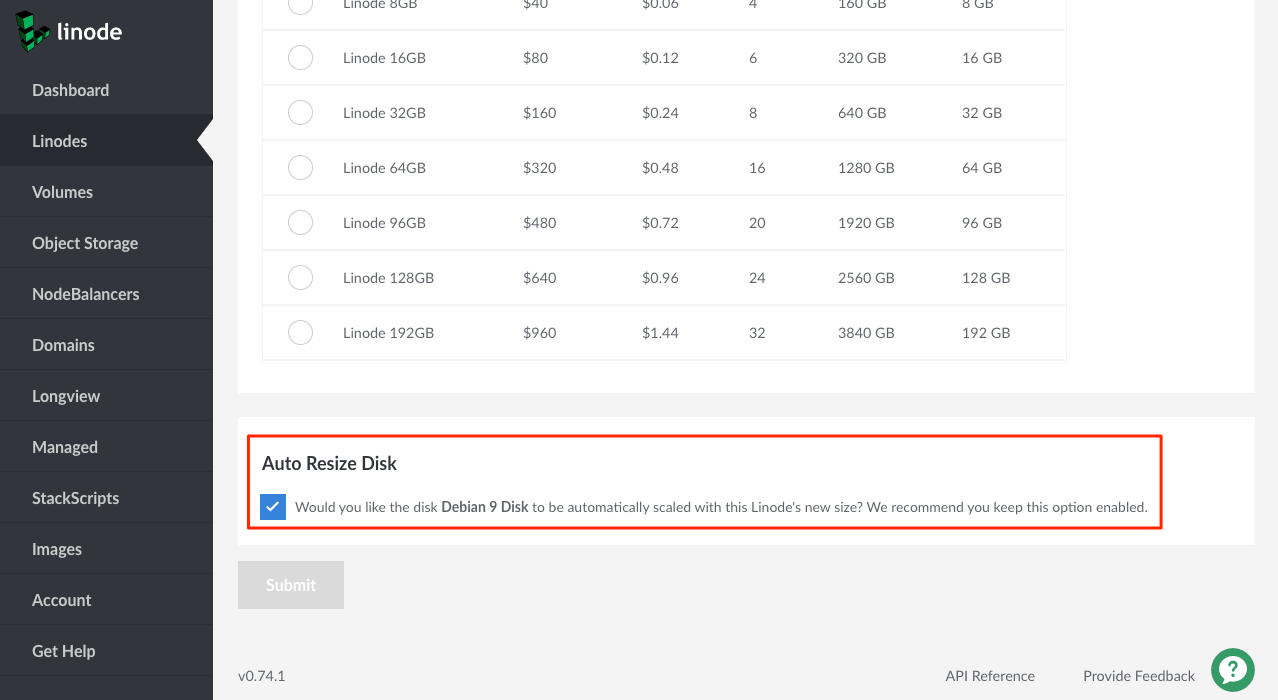
Task: Go to Volumes in the sidebar
Action: pos(62,192)
